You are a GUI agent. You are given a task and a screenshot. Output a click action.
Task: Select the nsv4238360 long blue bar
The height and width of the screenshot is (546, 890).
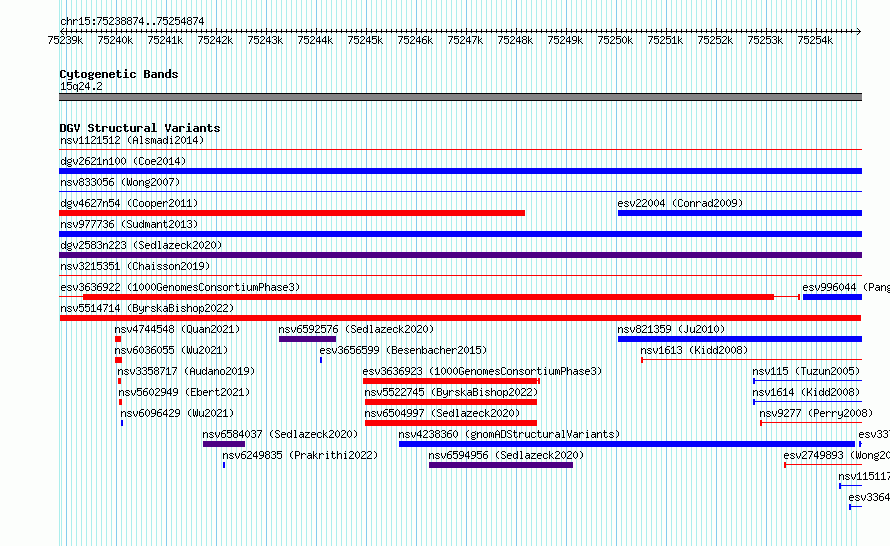pos(627,444)
